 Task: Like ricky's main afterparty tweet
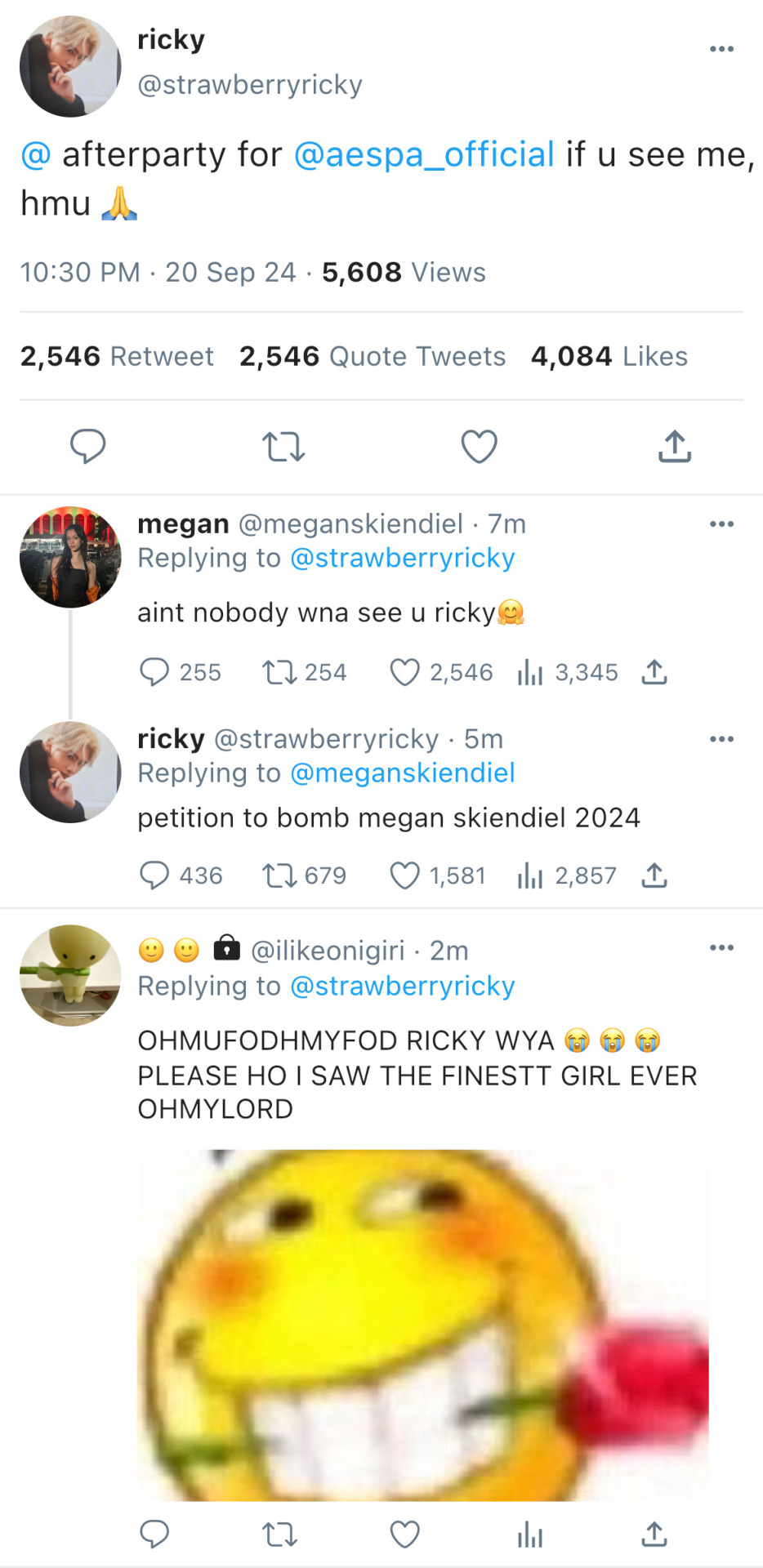pyautogui.click(x=479, y=447)
